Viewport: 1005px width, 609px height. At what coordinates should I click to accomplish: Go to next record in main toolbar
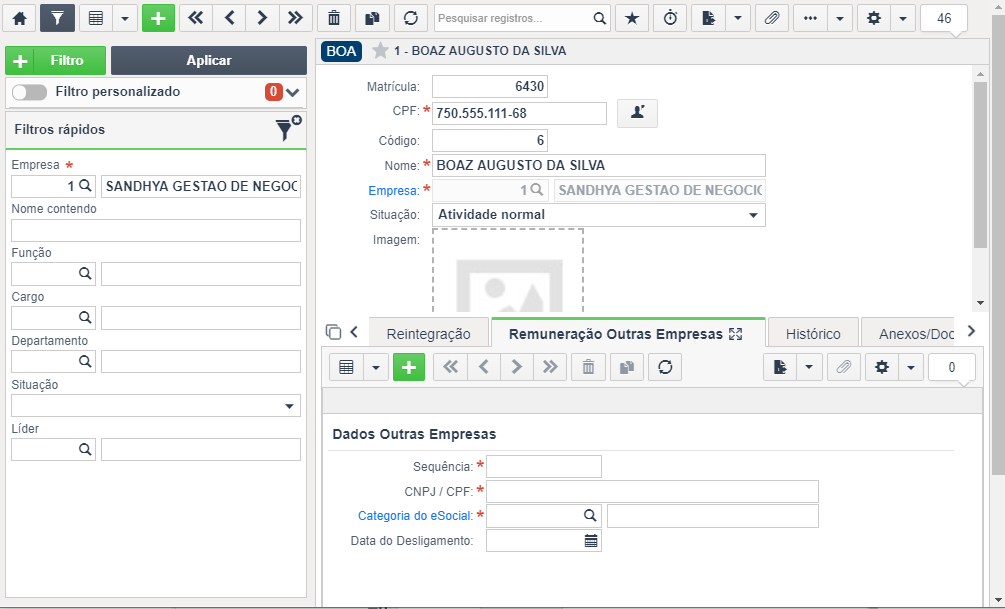click(262, 18)
